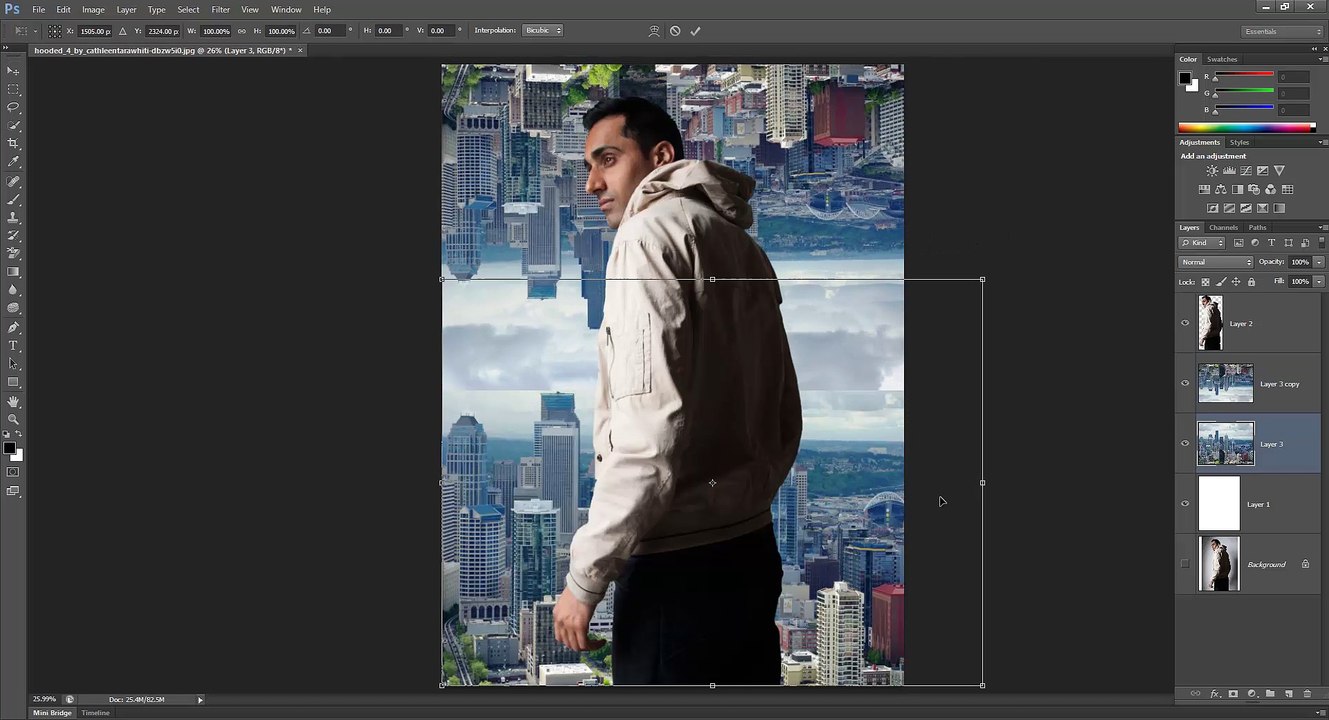Select the Zoom tool in toolbar
Viewport: 1329px width, 720px height.
tap(13, 419)
